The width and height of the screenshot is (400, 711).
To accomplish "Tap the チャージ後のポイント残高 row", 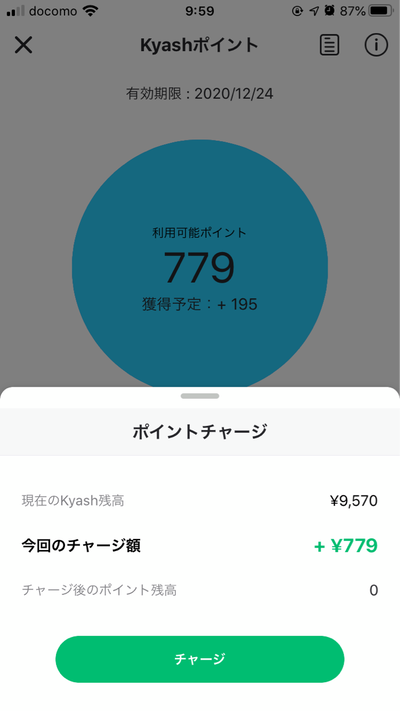I will 200,590.
